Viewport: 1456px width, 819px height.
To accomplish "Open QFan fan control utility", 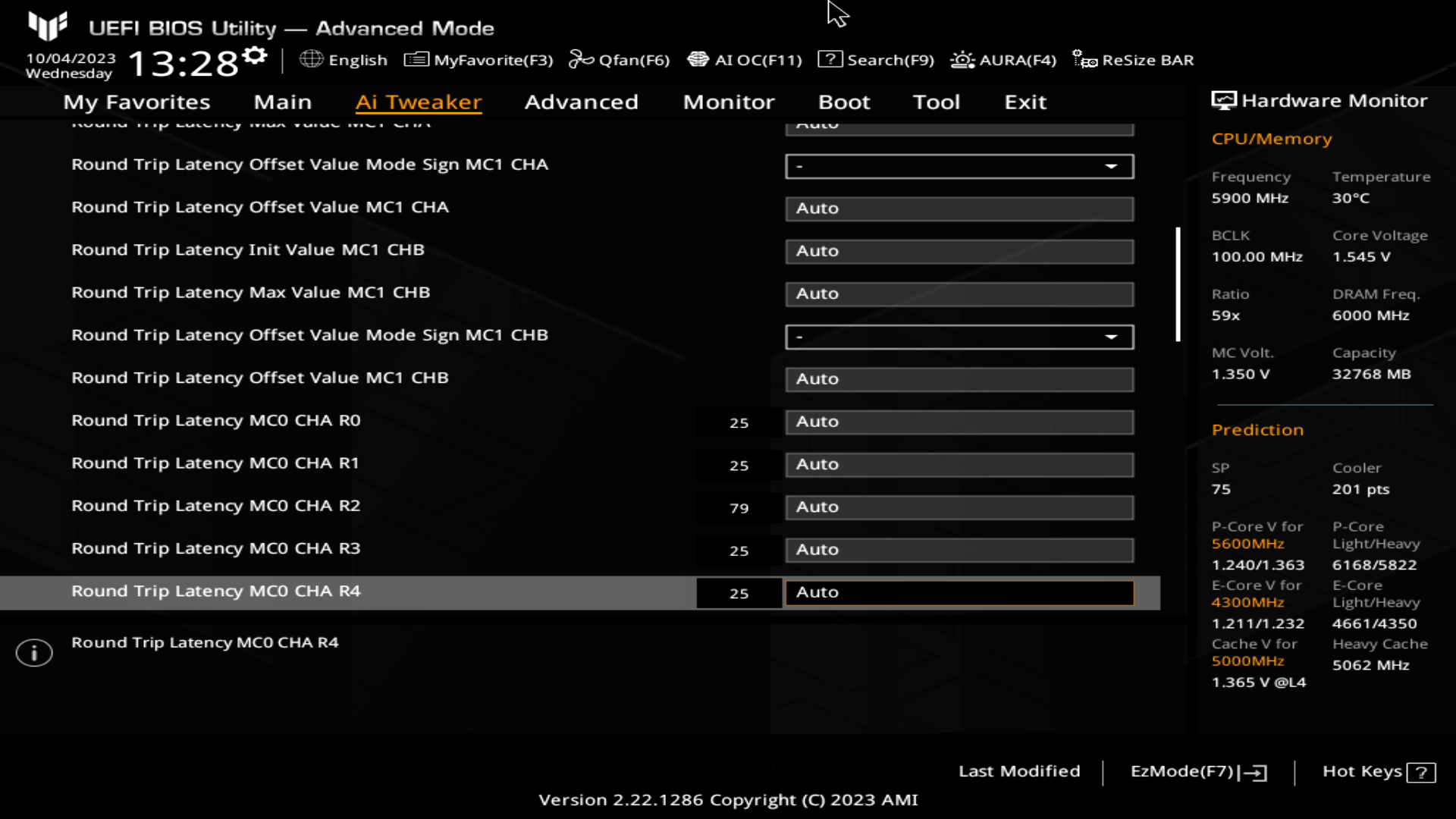I will (x=619, y=60).
